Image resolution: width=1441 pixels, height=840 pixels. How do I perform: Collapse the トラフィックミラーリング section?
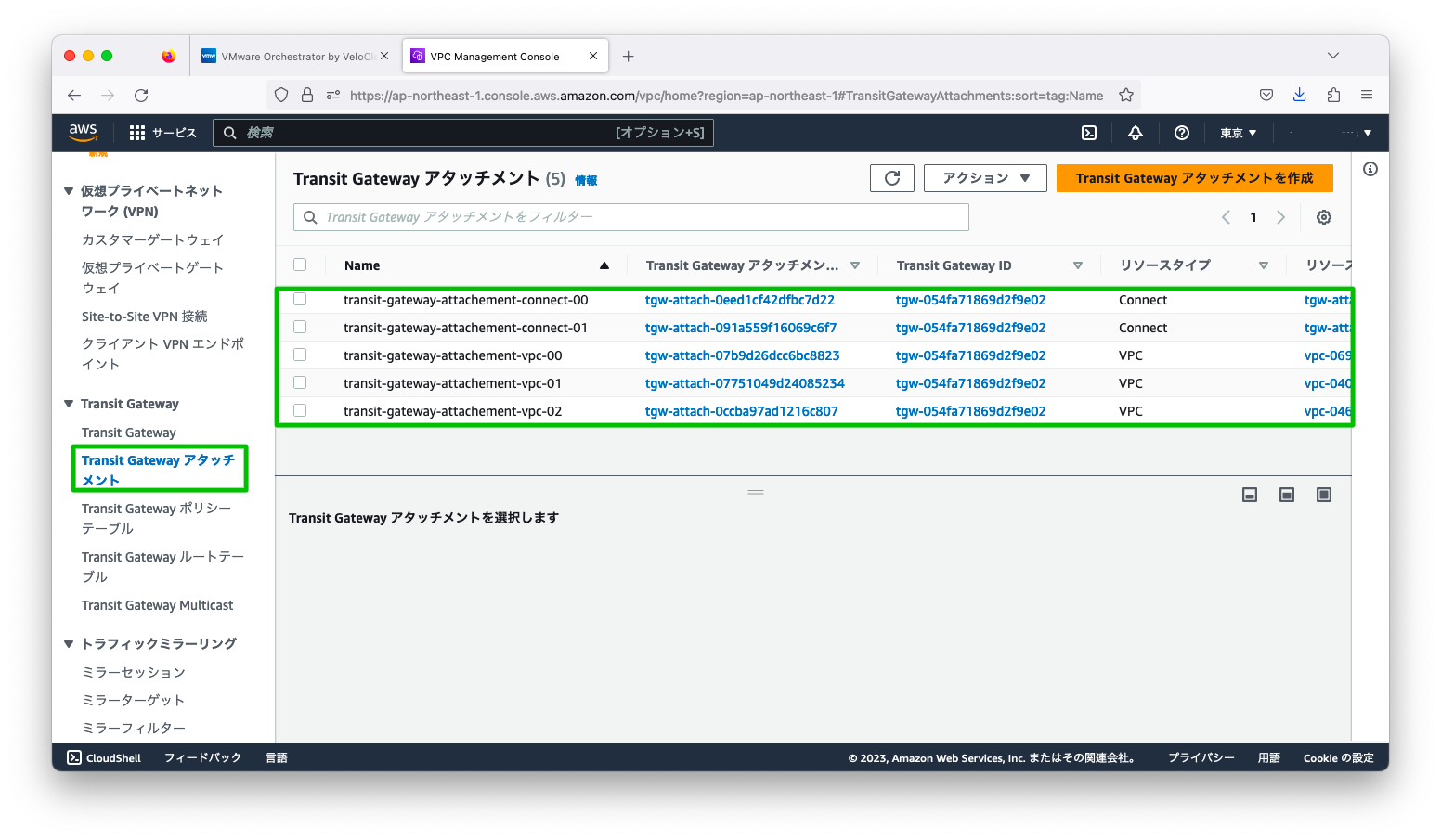(x=69, y=643)
